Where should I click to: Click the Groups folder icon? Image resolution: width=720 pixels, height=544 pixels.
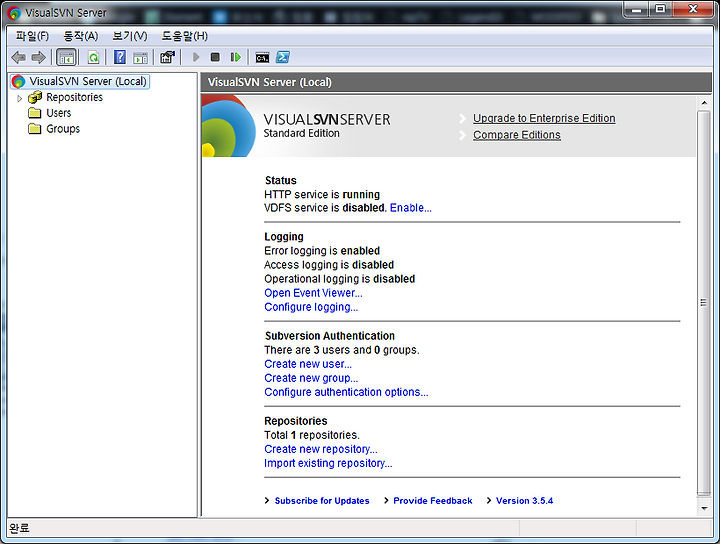pos(35,129)
